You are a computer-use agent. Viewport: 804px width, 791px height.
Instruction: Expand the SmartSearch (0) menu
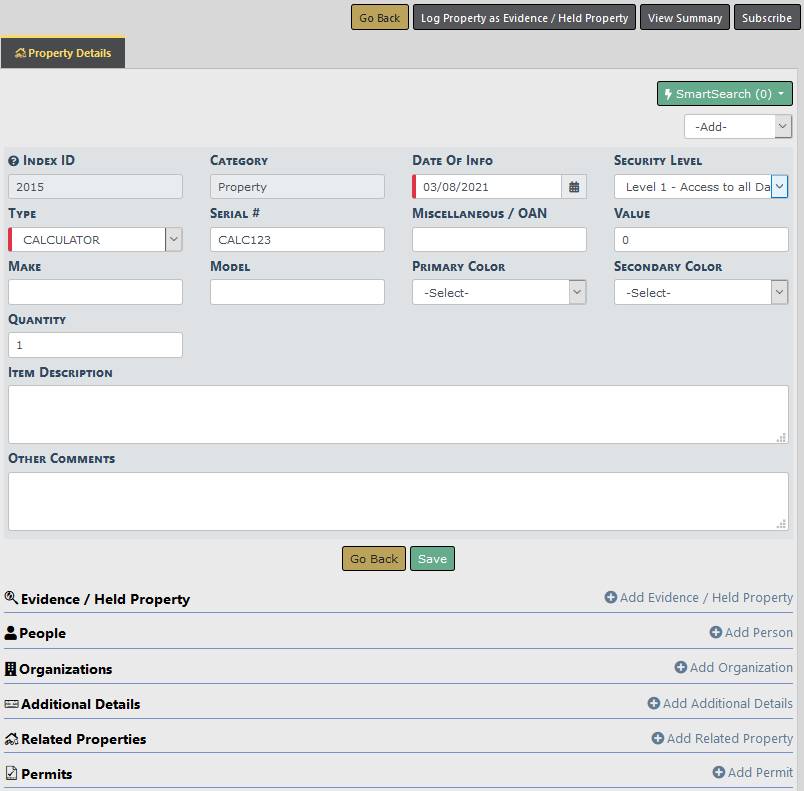pos(724,94)
